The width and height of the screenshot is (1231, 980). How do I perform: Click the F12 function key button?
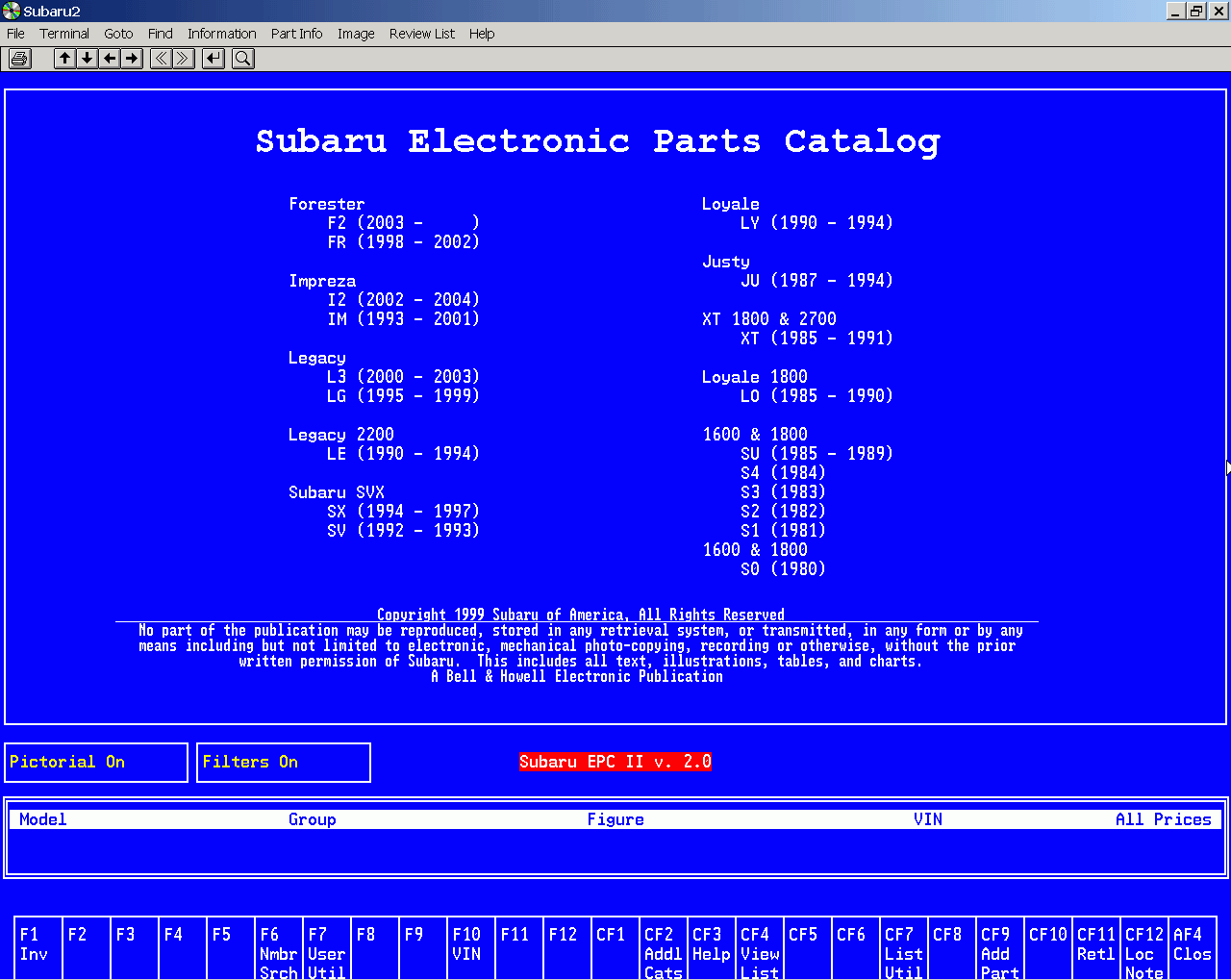pyautogui.click(x=567, y=948)
